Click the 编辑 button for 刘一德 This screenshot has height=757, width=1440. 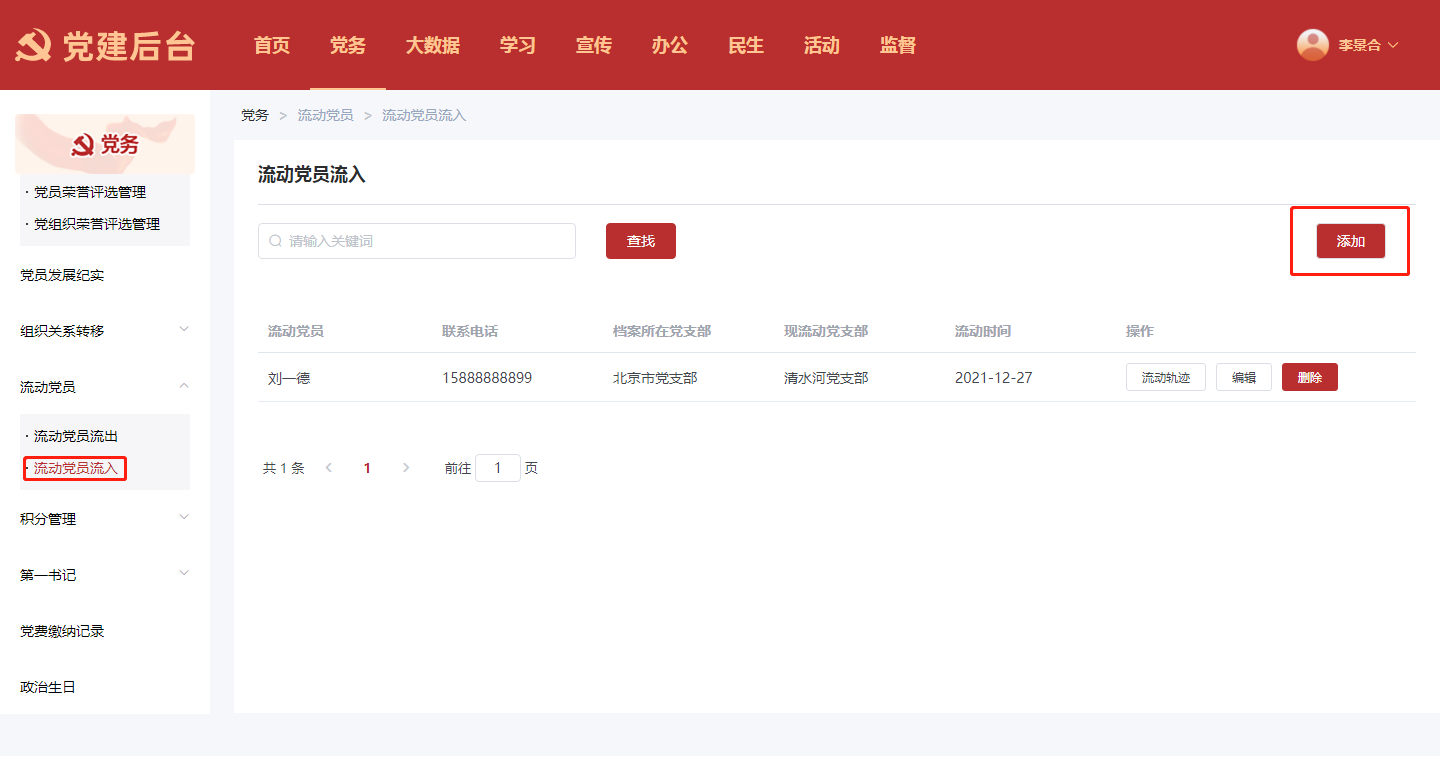pos(1243,377)
